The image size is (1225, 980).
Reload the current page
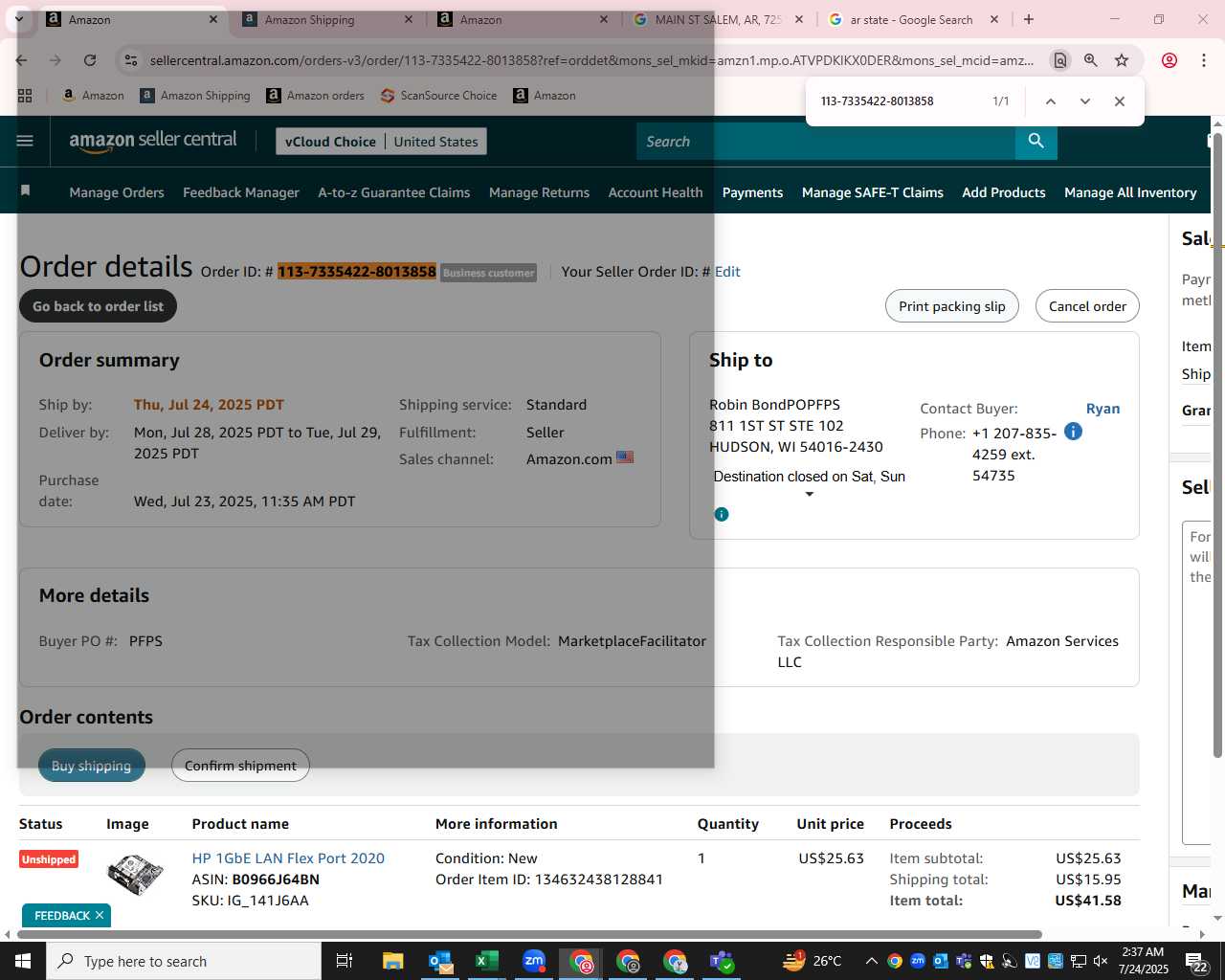point(90,60)
